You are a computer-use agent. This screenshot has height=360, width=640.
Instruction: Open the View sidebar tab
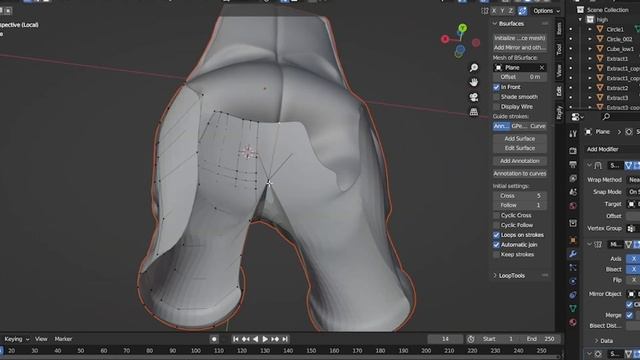pyautogui.click(x=559, y=70)
